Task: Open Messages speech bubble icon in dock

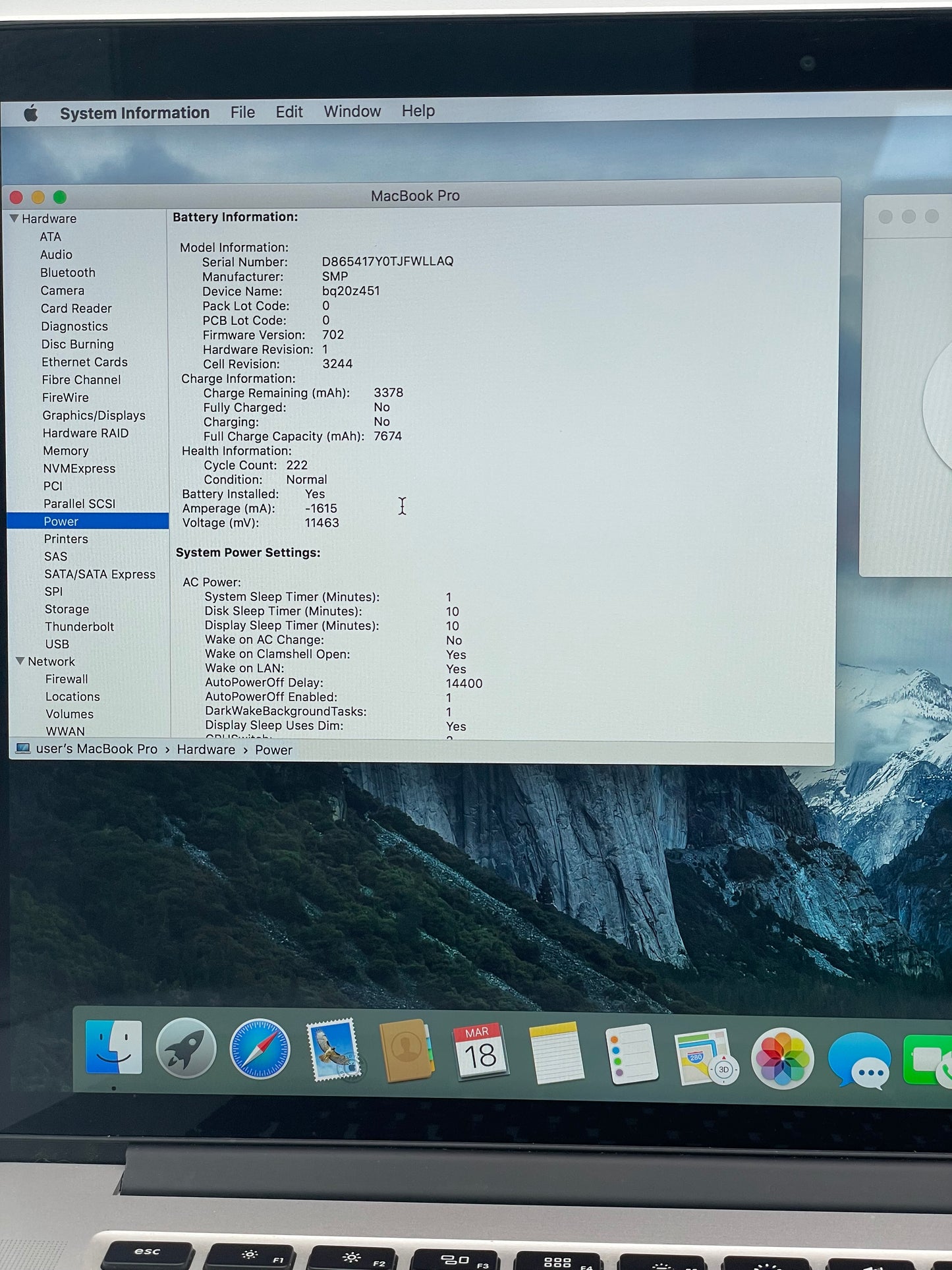Action: click(860, 1060)
